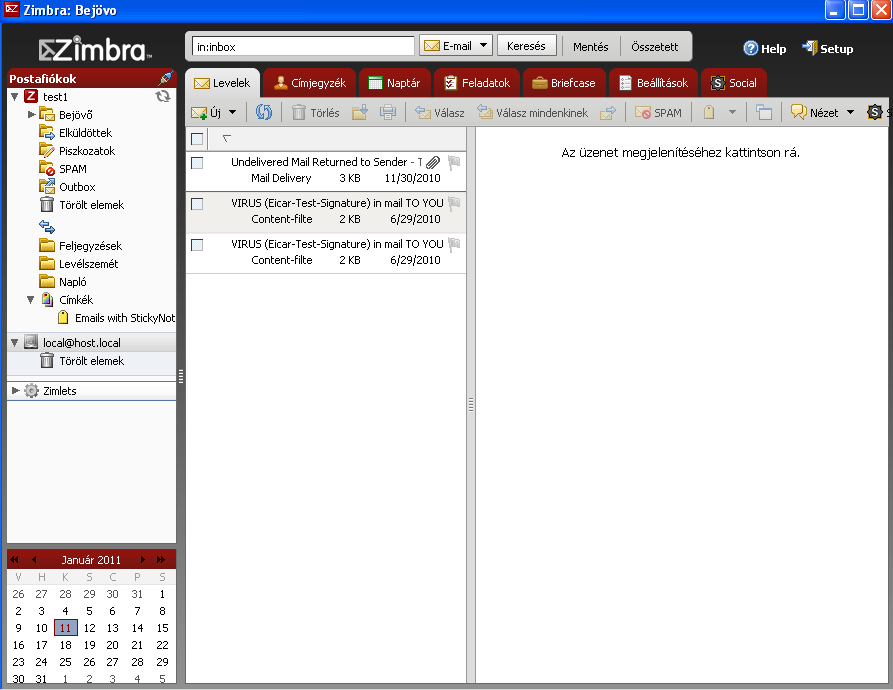Open the Naptár tab
Viewport: 893px width, 690px height.
tap(394, 83)
